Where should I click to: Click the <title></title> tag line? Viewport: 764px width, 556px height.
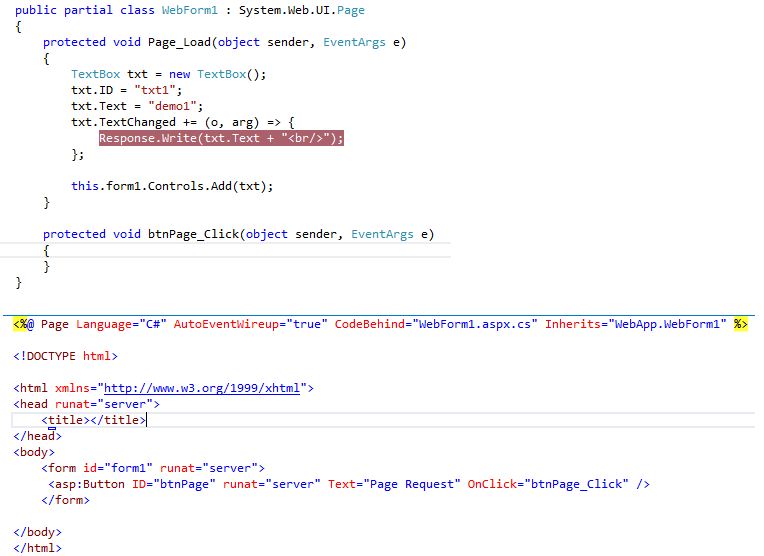point(94,420)
